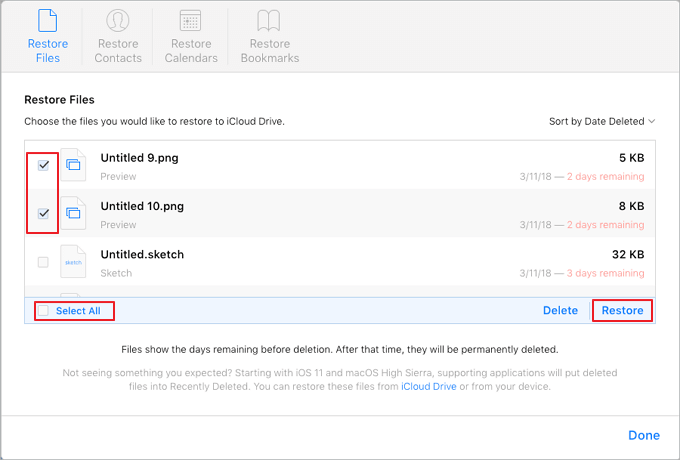
Task: Uncheck the Untitled 9.png checkbox
Action: pyautogui.click(x=43, y=166)
